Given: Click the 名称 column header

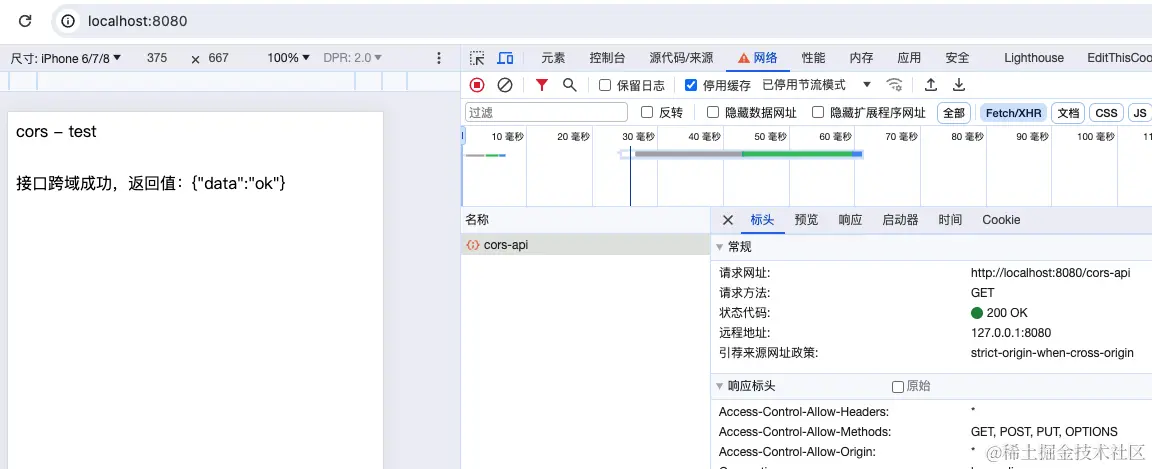Looking at the screenshot, I should (x=585, y=220).
